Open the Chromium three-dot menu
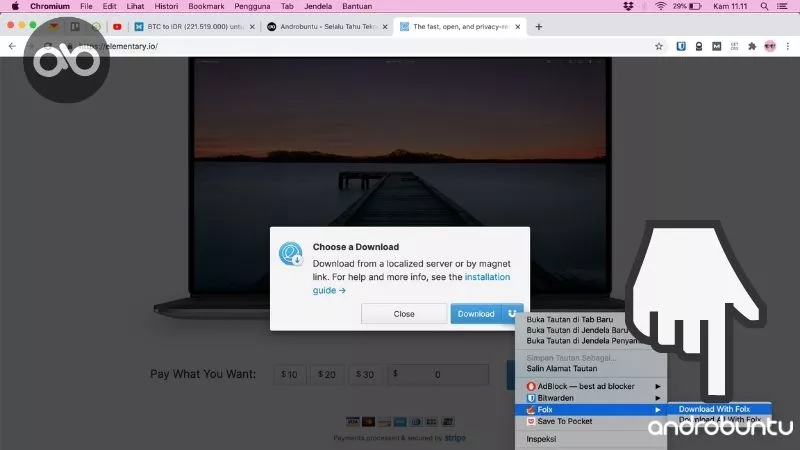 [x=788, y=46]
